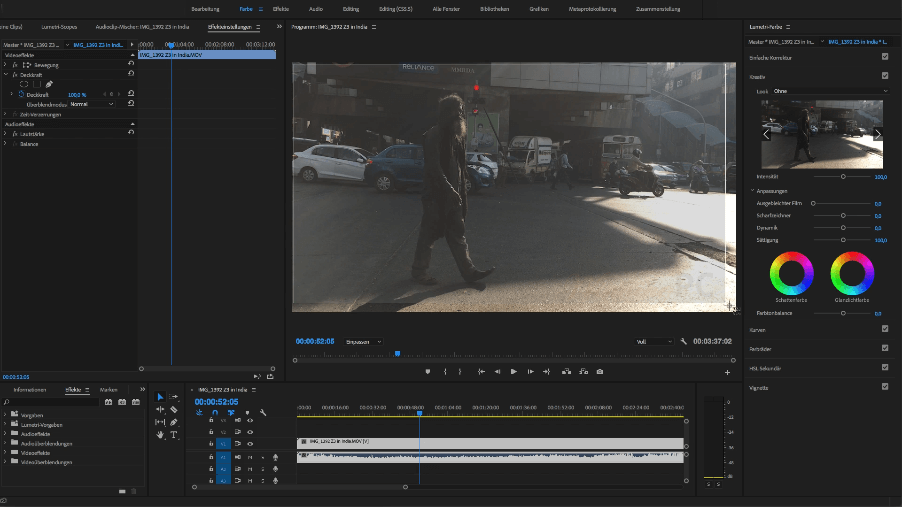Open the Überblendmodus Normal dropdown

pyautogui.click(x=92, y=104)
